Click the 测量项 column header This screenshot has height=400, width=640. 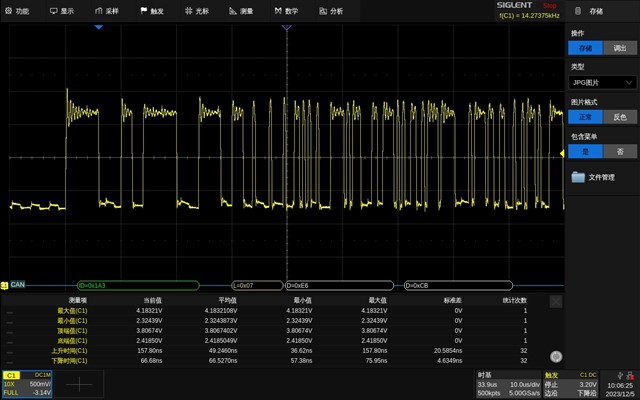(x=78, y=300)
